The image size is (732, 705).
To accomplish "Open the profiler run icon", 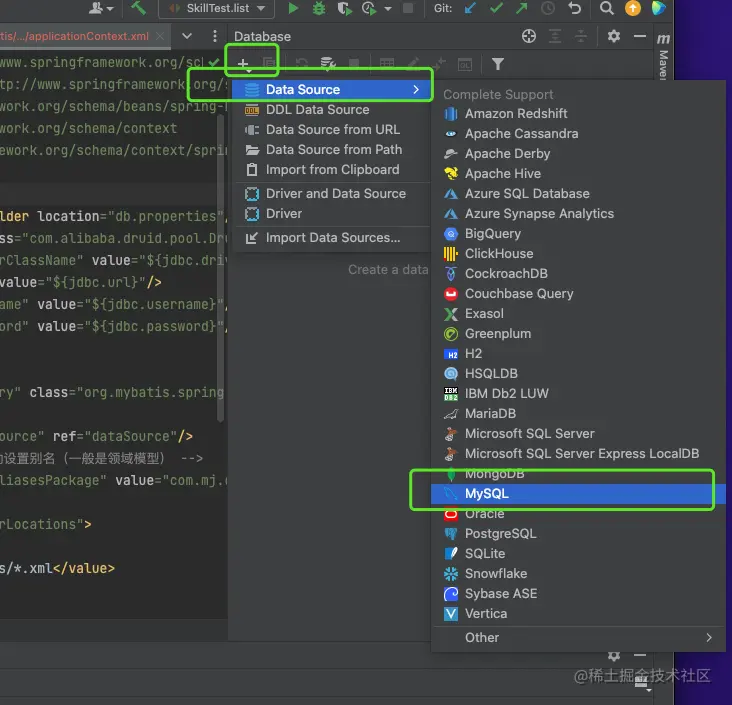I will pyautogui.click(x=369, y=8).
